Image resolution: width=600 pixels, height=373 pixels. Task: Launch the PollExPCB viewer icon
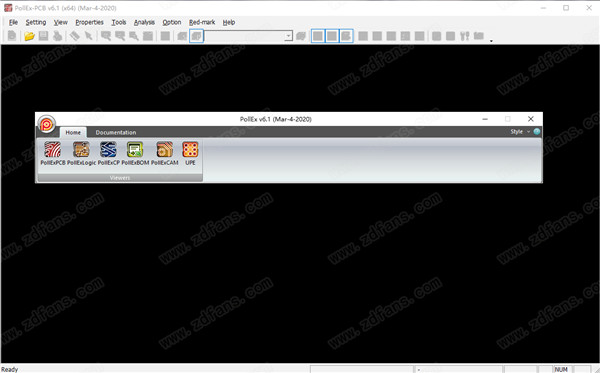53,153
